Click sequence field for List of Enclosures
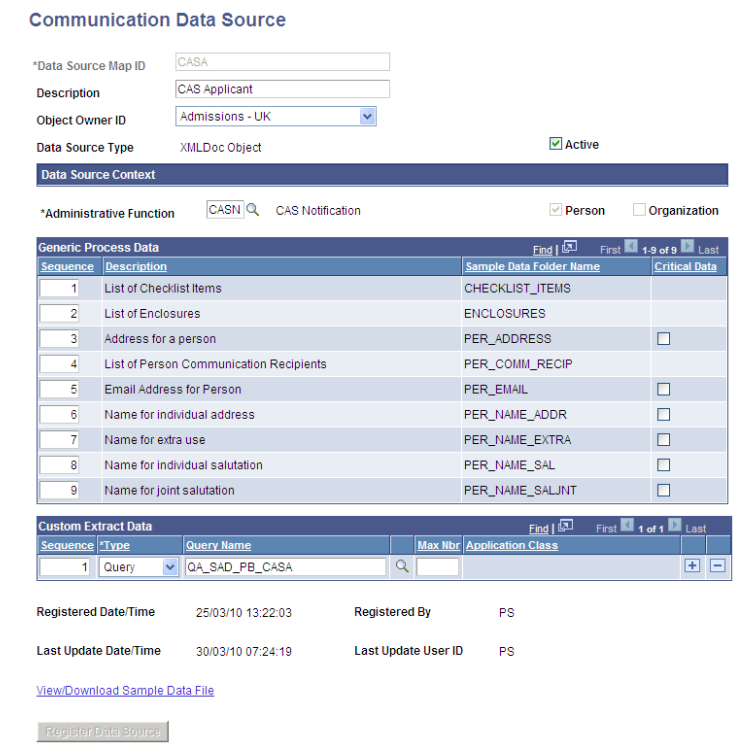The image size is (742, 745). (x=59, y=314)
